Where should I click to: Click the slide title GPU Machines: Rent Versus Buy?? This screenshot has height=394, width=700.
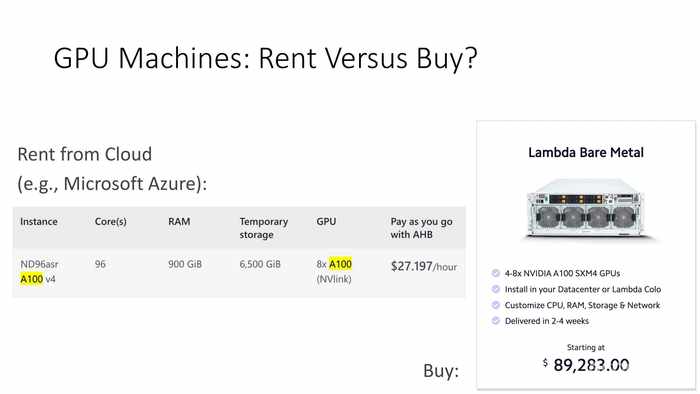pos(266,58)
